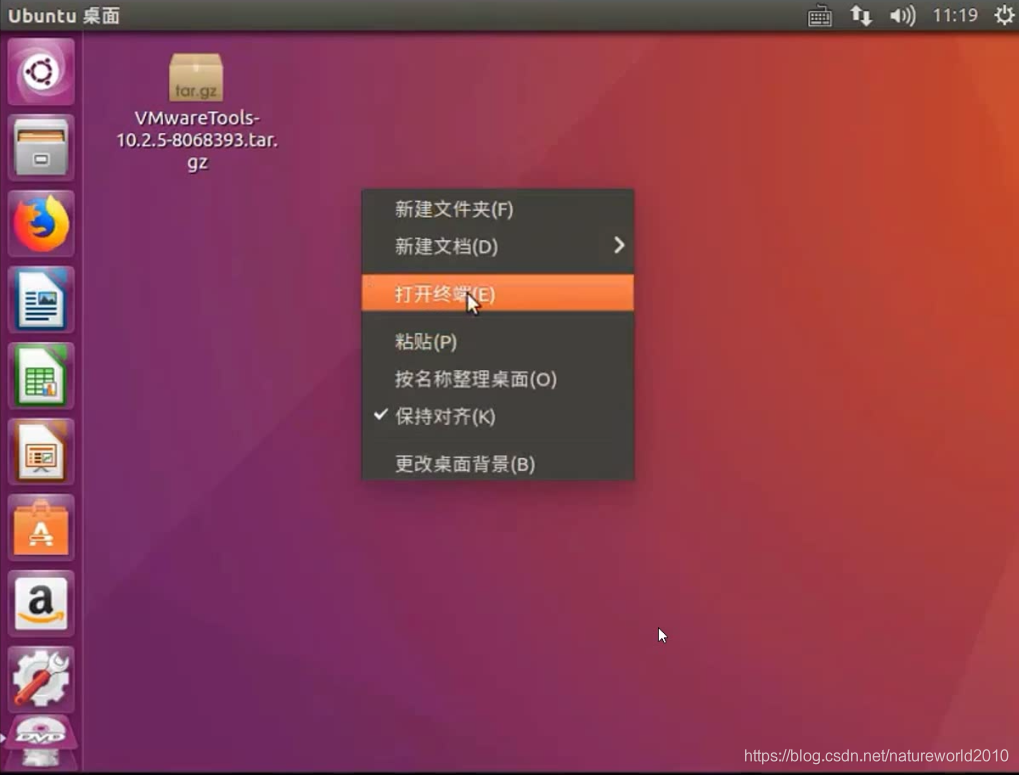Expand the 新建文档 submenu arrow

[619, 246]
